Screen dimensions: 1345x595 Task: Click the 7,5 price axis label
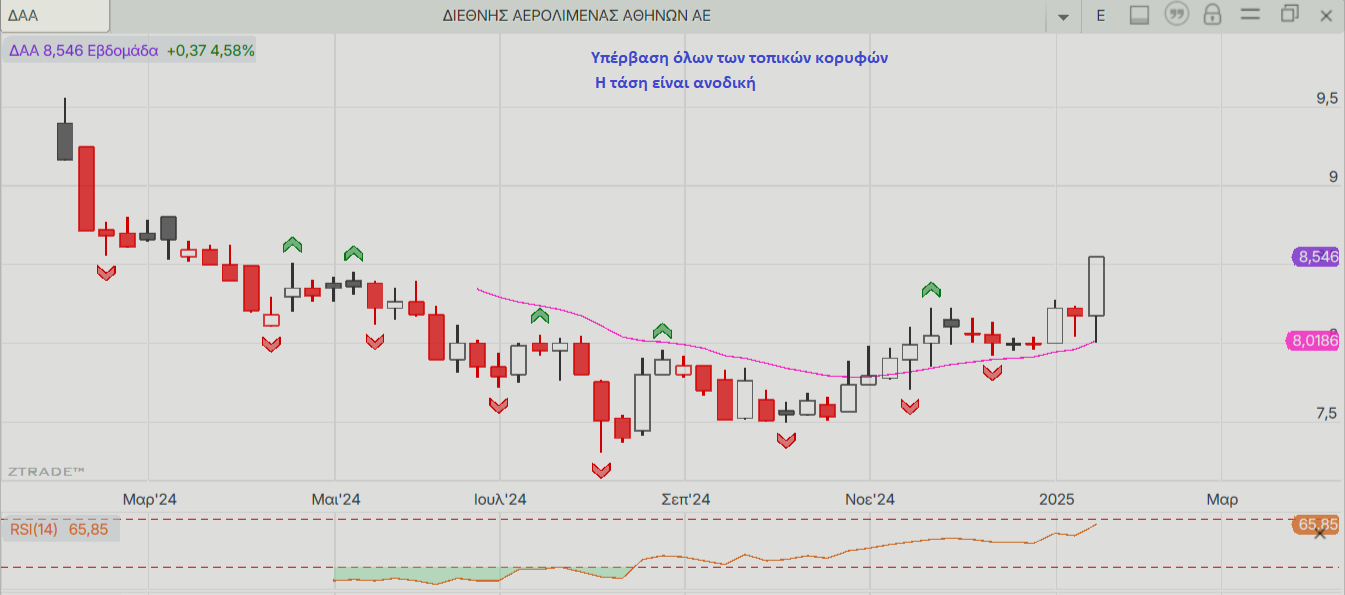coord(1326,414)
